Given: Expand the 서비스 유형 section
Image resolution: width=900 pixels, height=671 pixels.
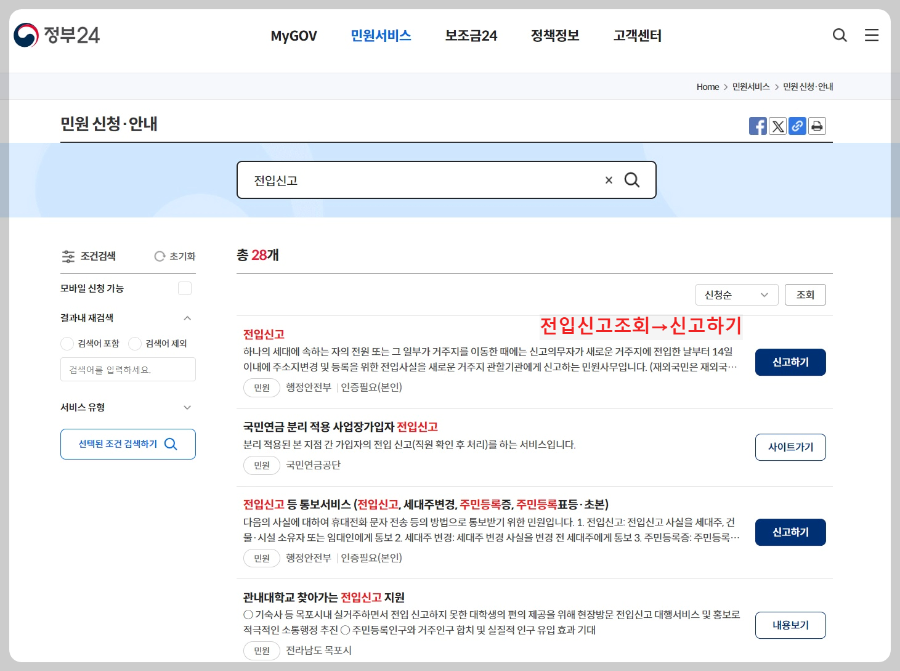Looking at the screenshot, I should 186,407.
